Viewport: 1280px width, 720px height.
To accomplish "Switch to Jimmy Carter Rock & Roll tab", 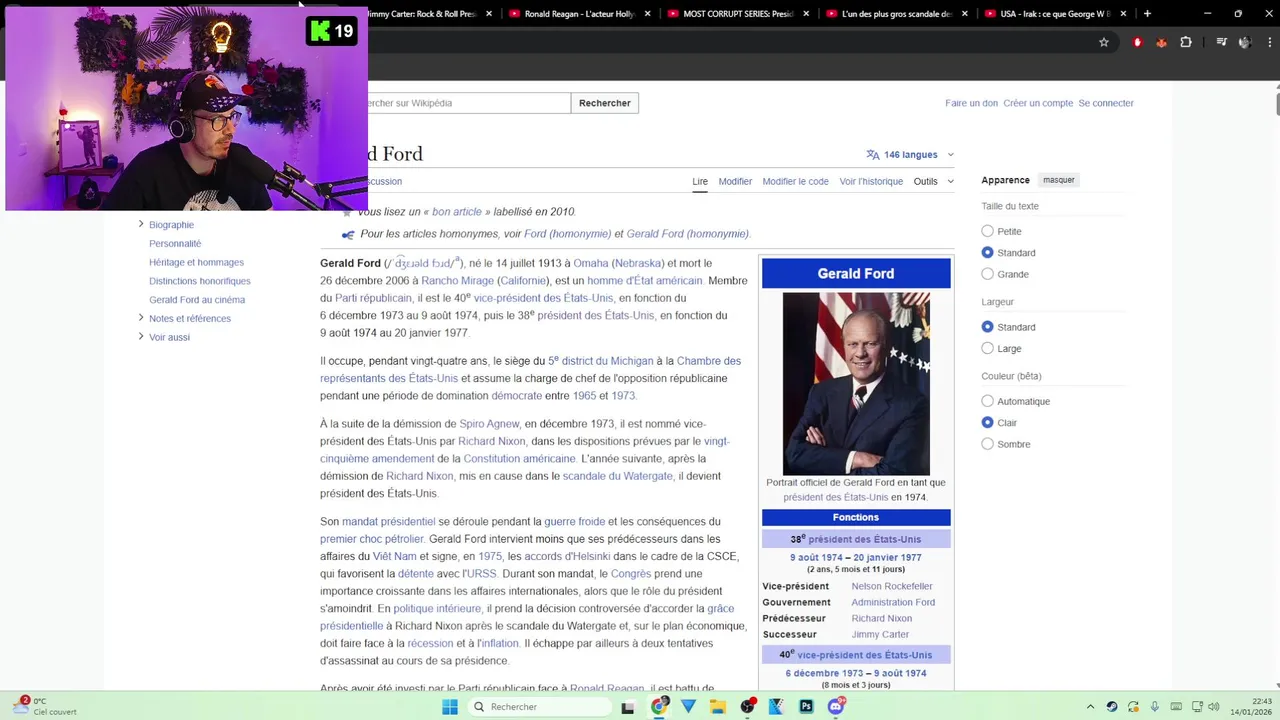I will point(432,14).
